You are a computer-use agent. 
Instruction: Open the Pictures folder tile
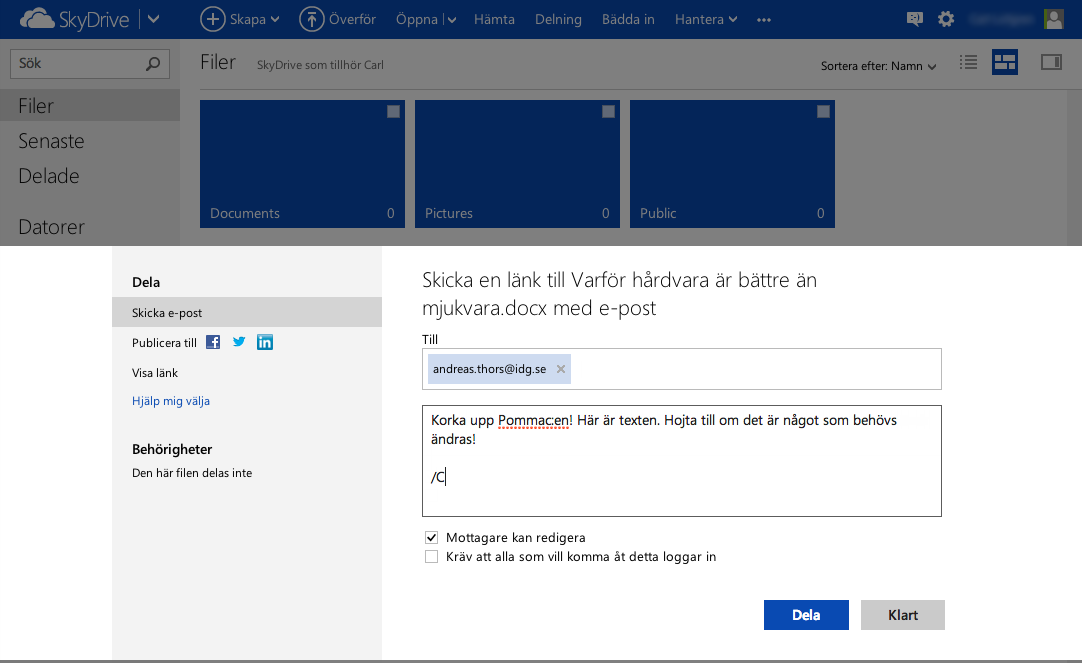pos(517,164)
